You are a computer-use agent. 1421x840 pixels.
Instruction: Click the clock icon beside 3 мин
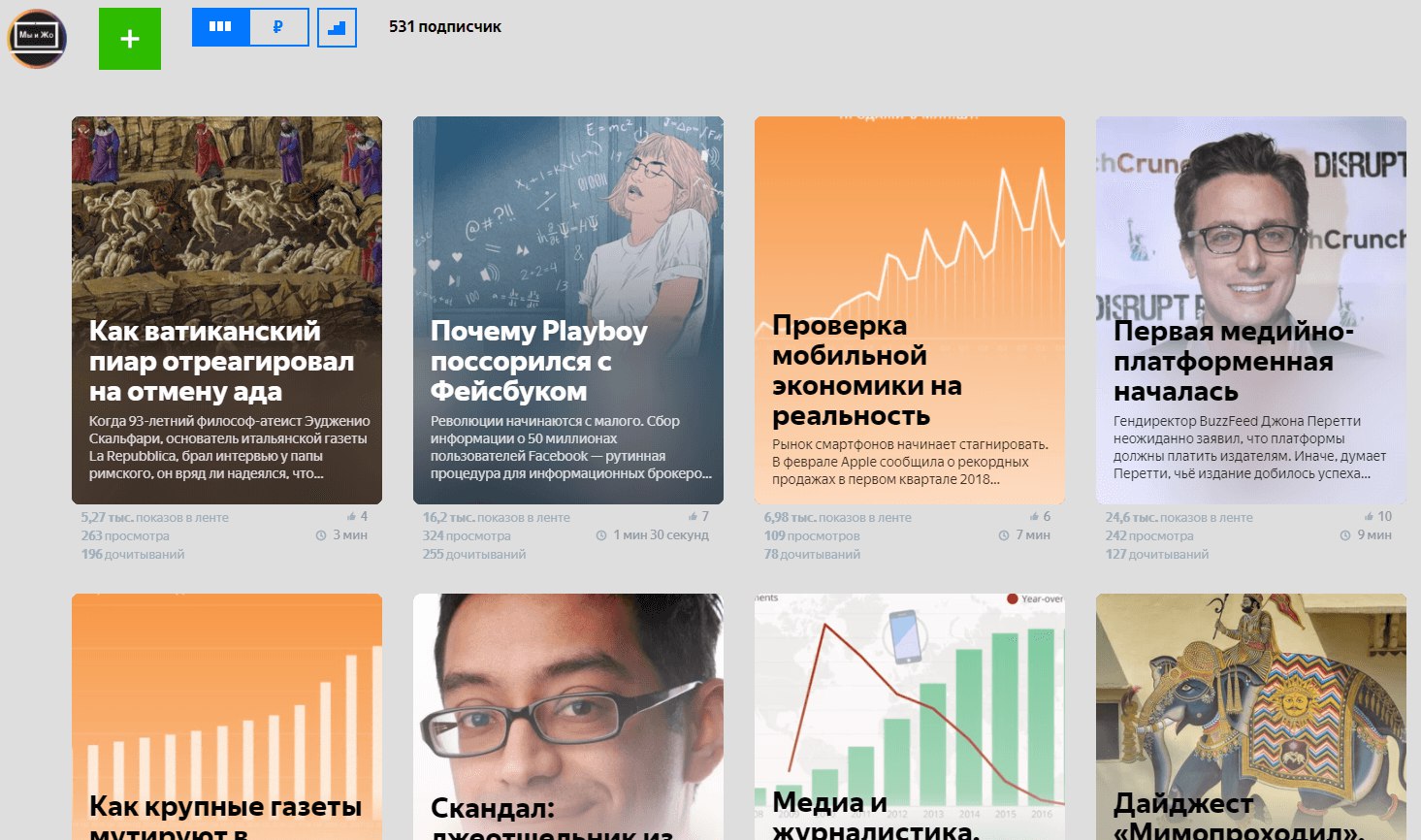tap(321, 535)
